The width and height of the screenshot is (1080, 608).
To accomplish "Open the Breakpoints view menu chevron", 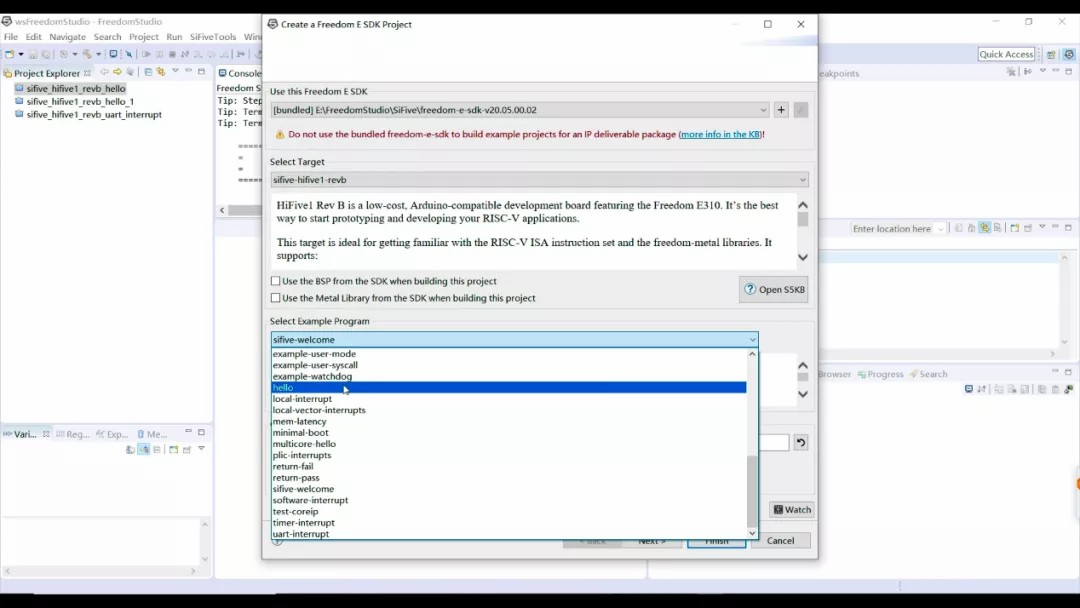I will tap(1043, 71).
